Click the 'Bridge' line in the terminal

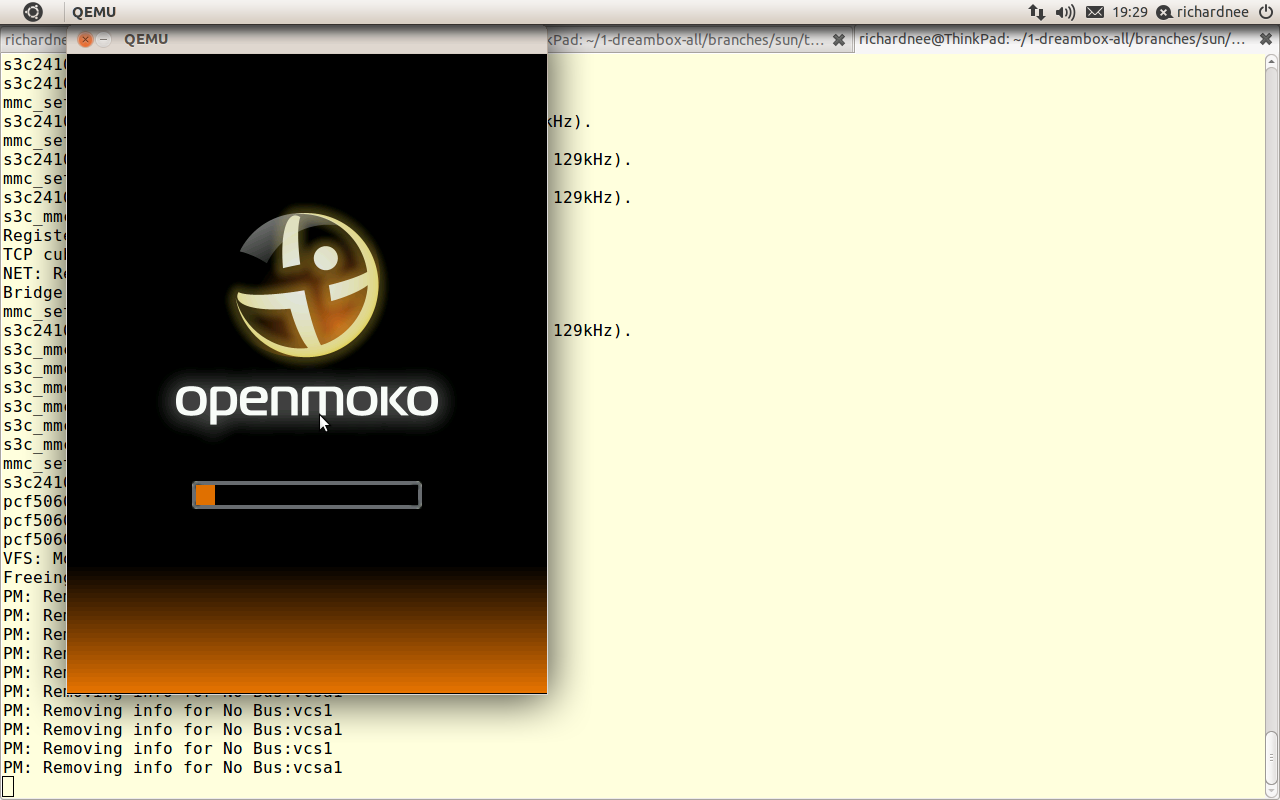tap(34, 293)
